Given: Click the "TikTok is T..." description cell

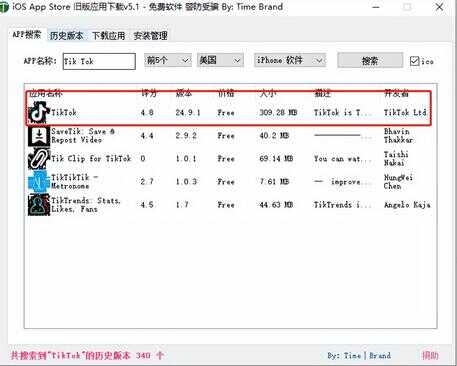Looking at the screenshot, I should pyautogui.click(x=343, y=113).
